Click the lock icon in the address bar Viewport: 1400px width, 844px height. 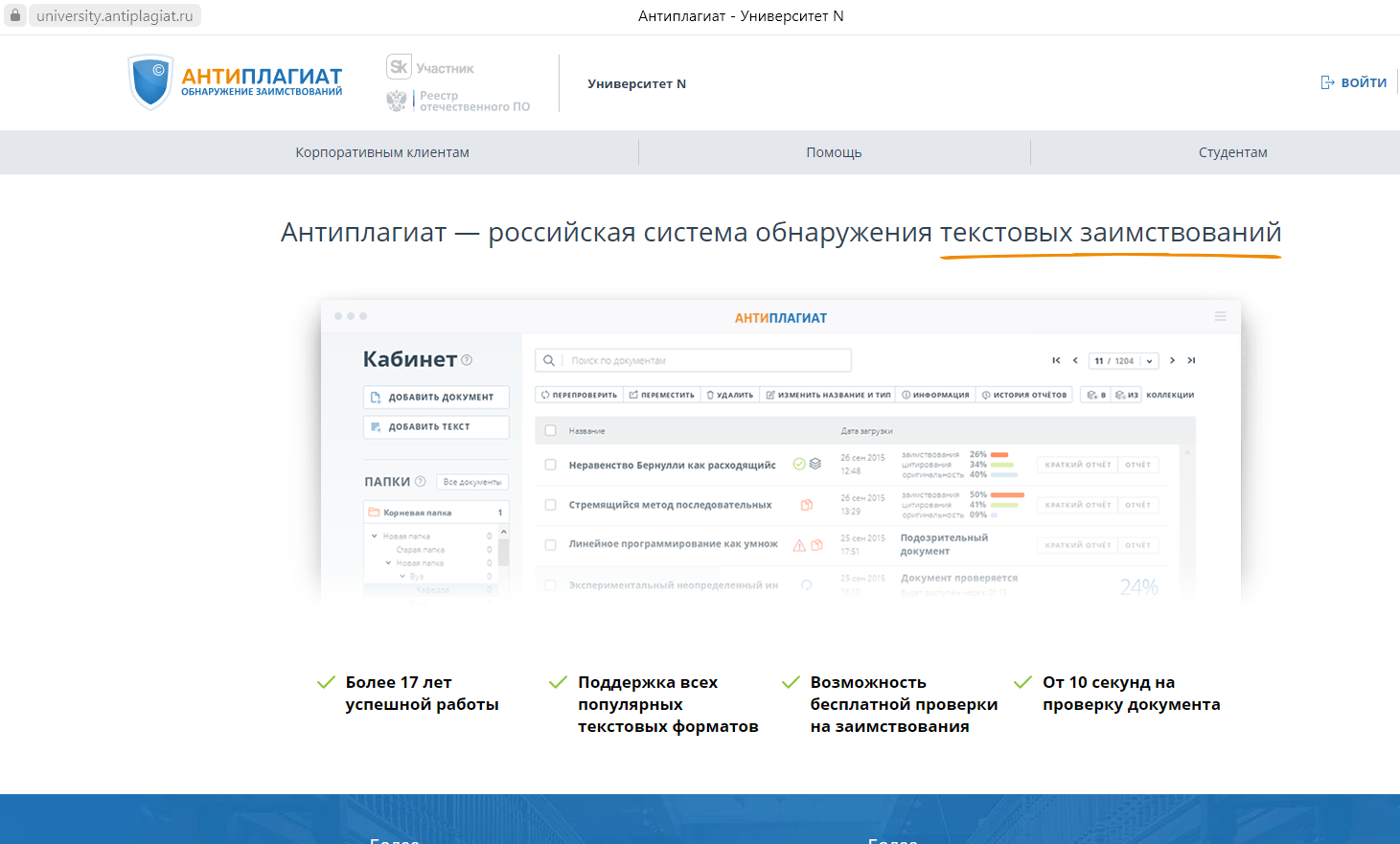(x=15, y=15)
